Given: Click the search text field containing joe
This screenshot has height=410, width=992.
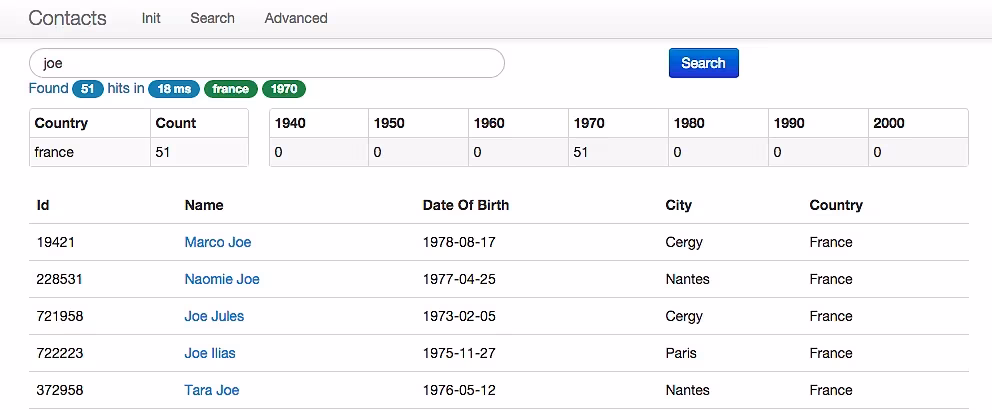Looking at the screenshot, I should [x=267, y=63].
